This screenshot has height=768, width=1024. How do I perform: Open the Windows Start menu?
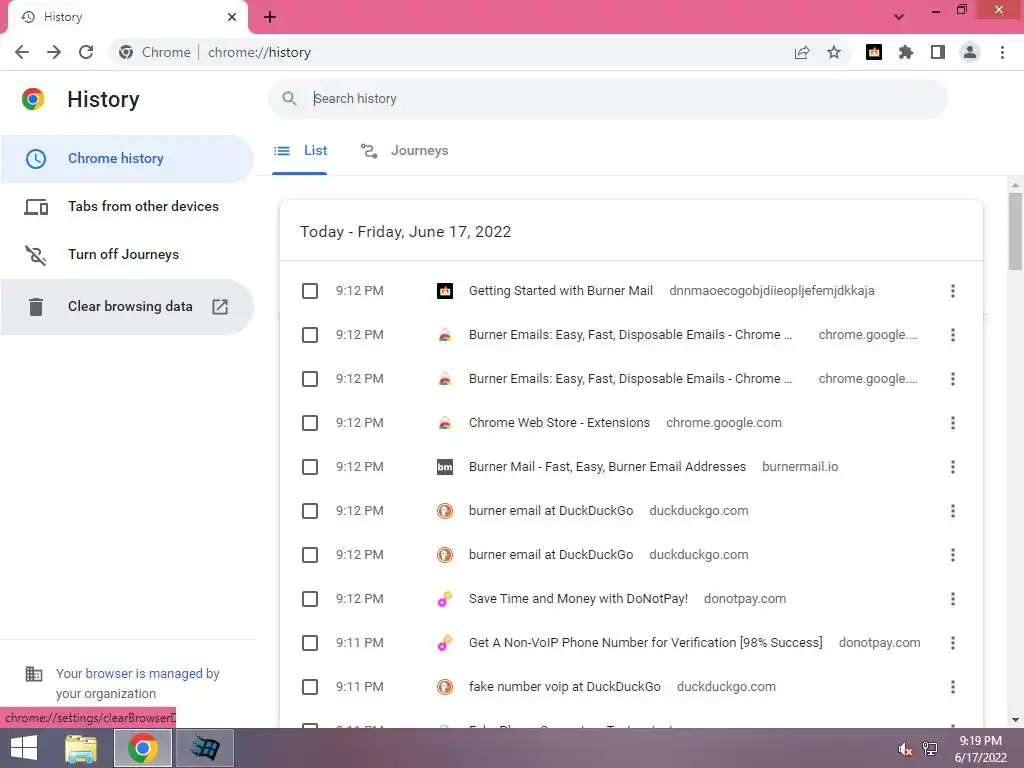[x=24, y=748]
